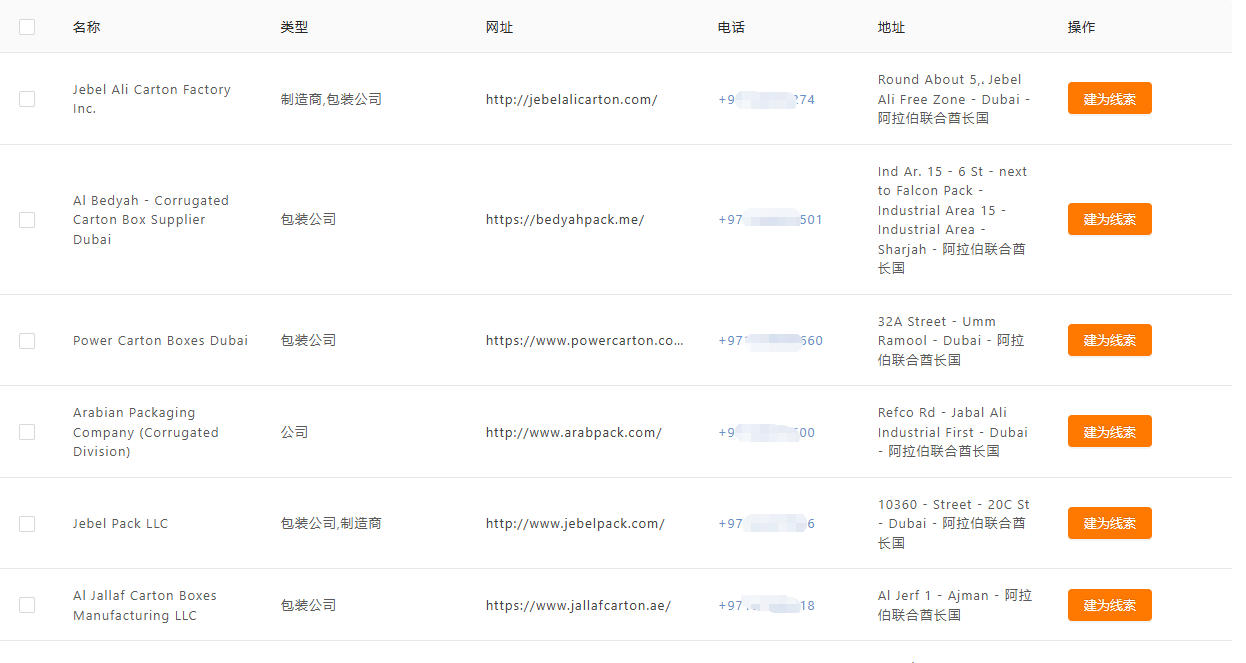Click address Ind Ar. 15 - 6 St Sharjah
The width and height of the screenshot is (1246, 663).
[953, 219]
